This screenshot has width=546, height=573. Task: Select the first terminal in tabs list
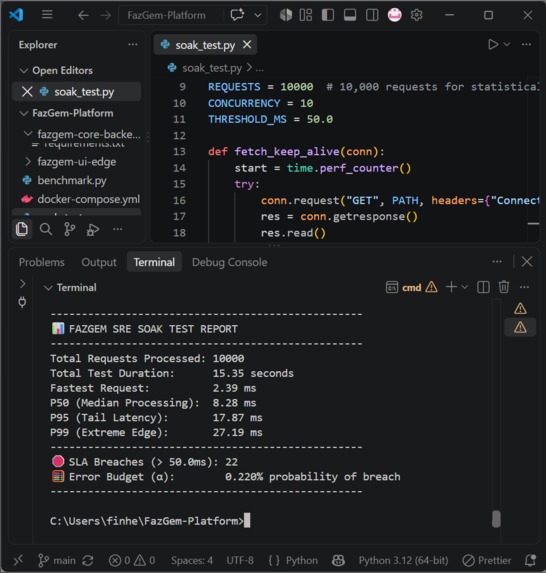tap(520, 308)
